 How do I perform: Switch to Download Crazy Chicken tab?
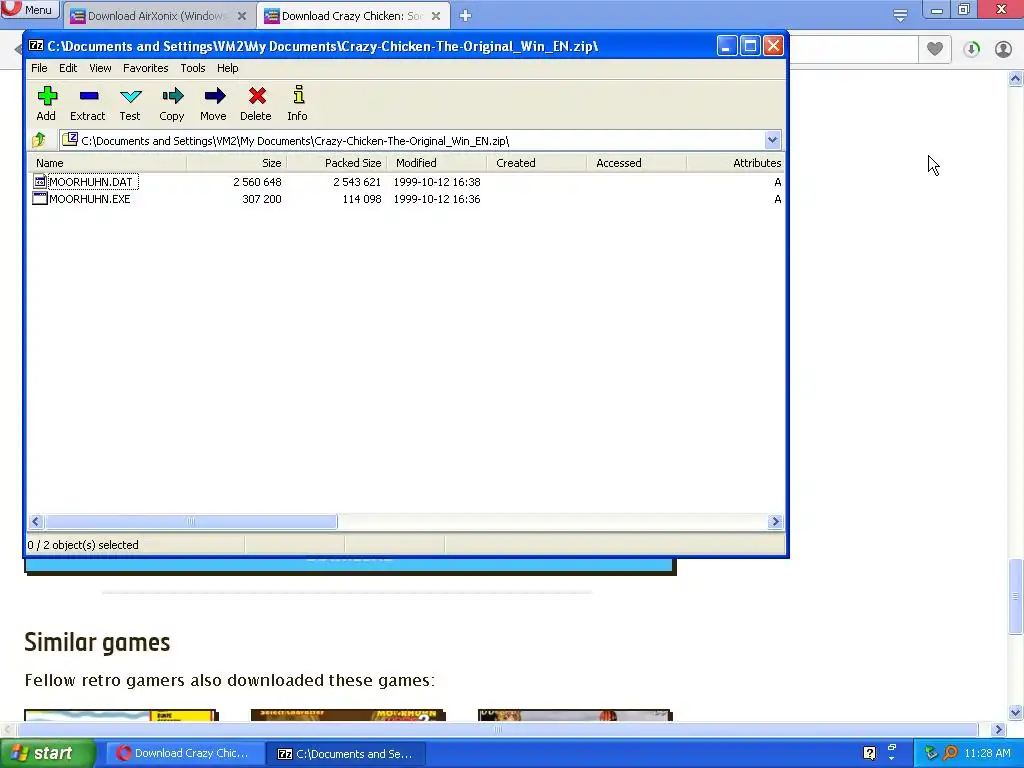353,16
